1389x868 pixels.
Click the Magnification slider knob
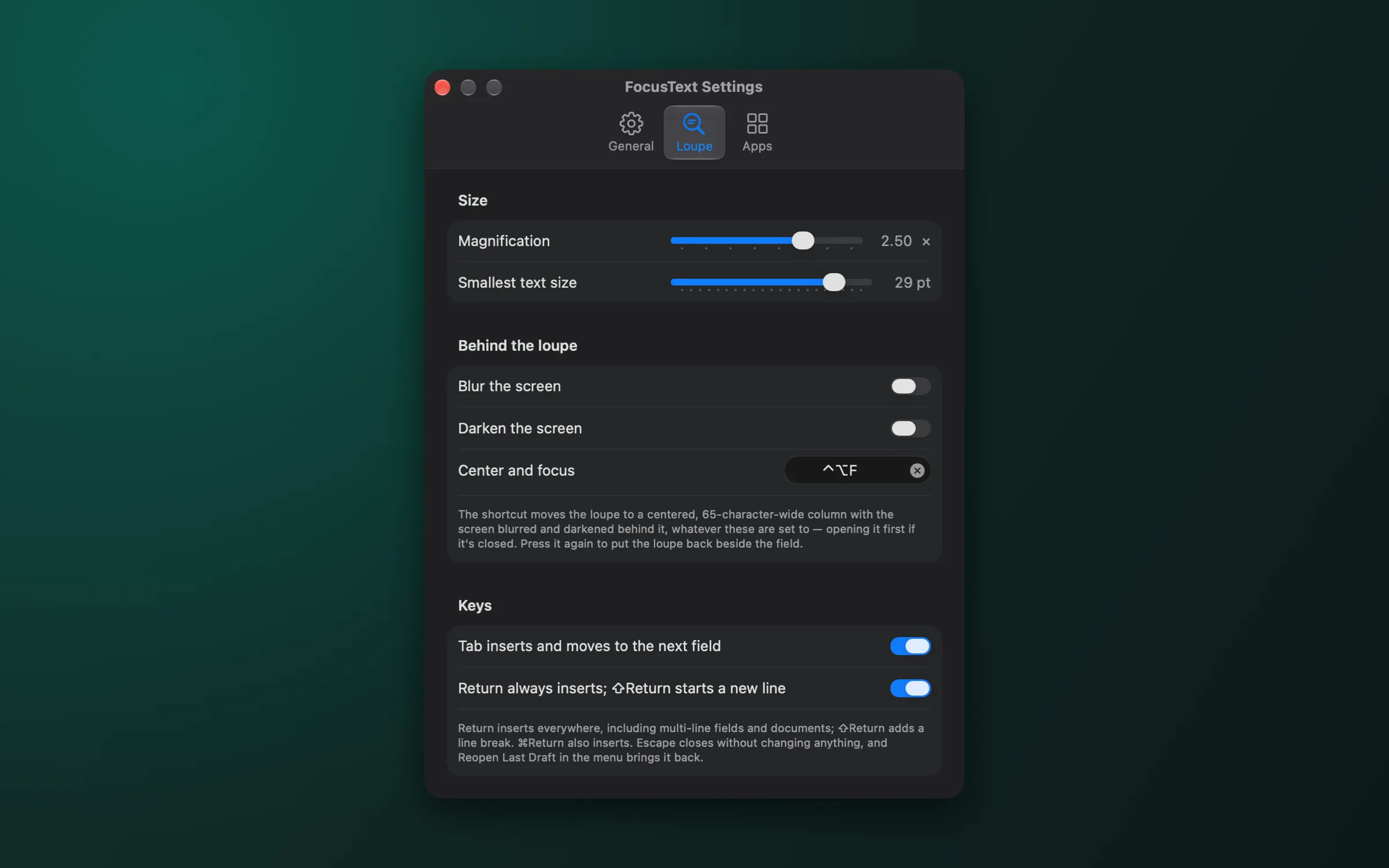point(802,240)
